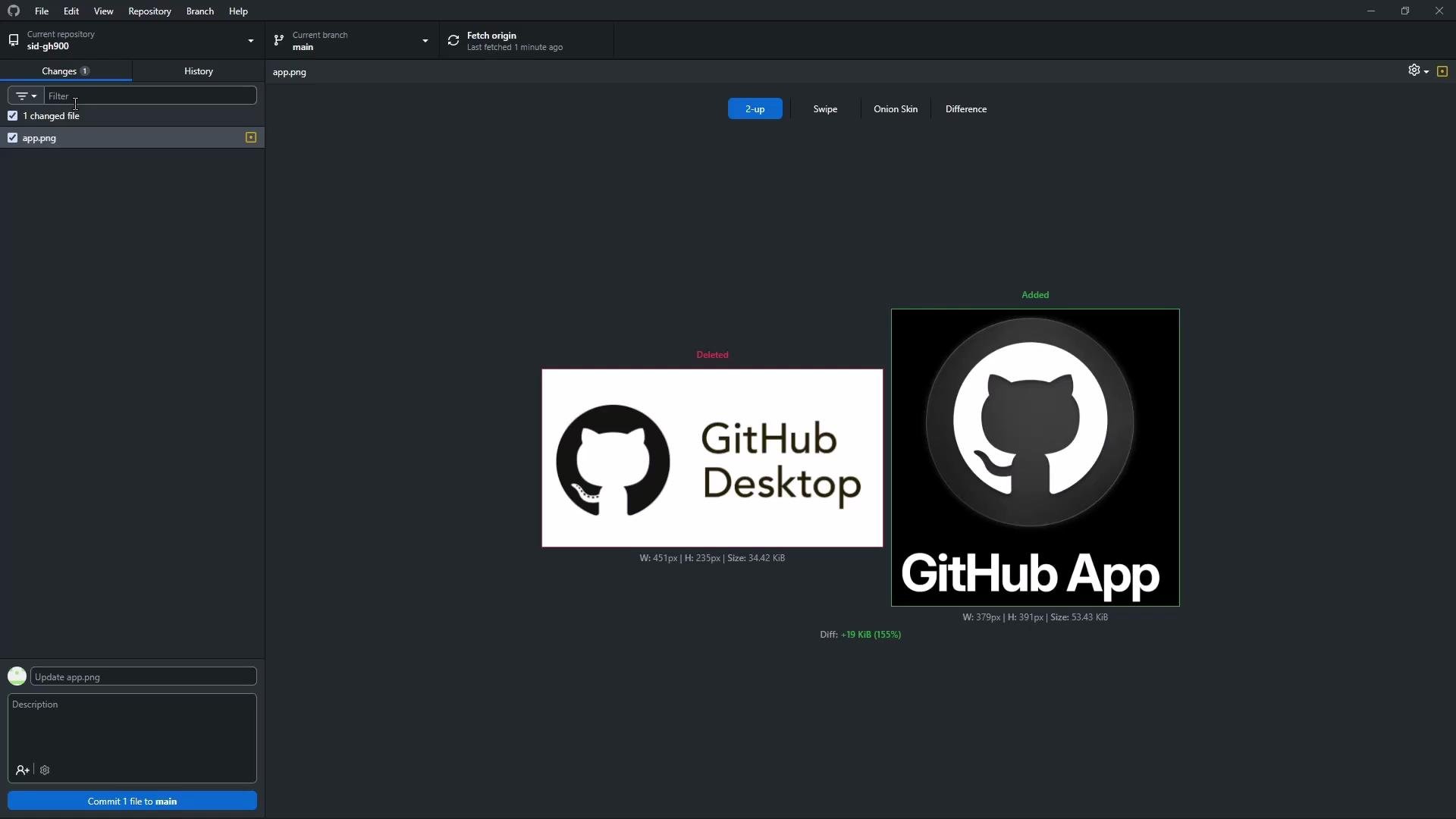
Task: Switch to the Changes tab
Action: tap(66, 71)
